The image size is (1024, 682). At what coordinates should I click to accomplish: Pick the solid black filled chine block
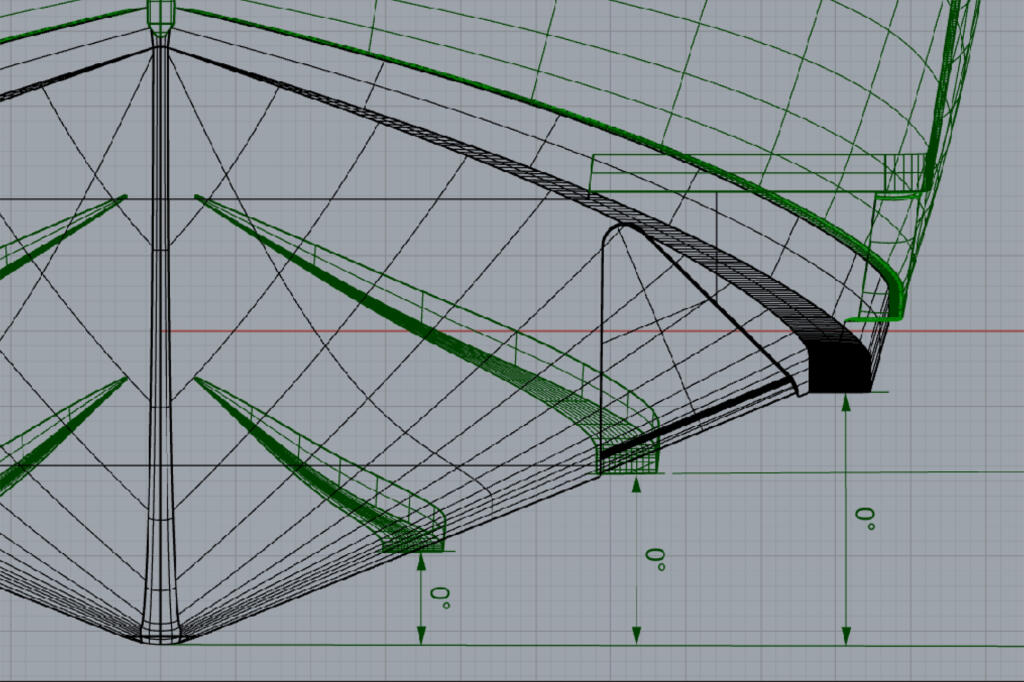point(840,368)
